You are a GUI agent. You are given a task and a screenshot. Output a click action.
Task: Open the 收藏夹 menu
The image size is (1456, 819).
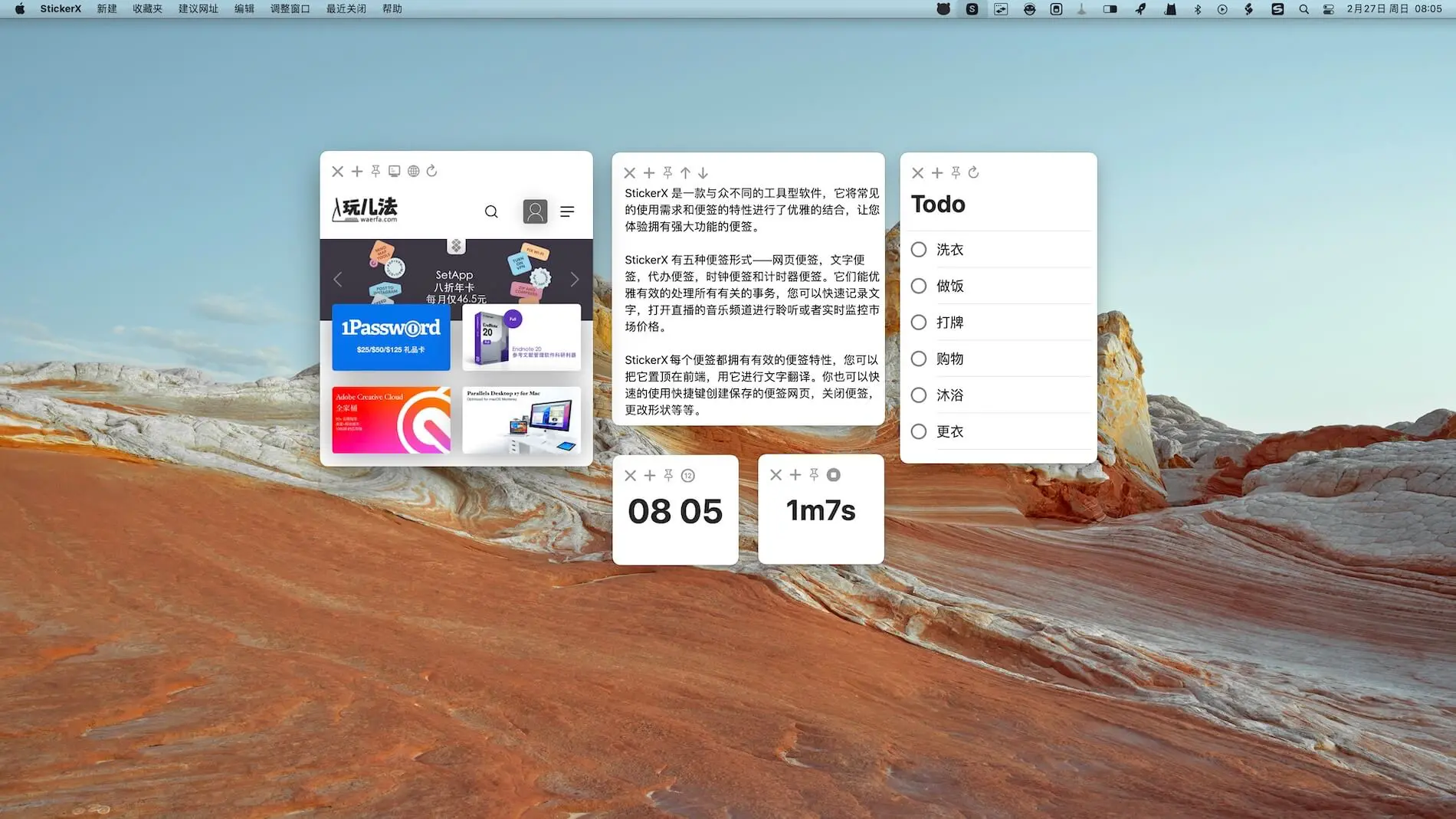(x=148, y=8)
